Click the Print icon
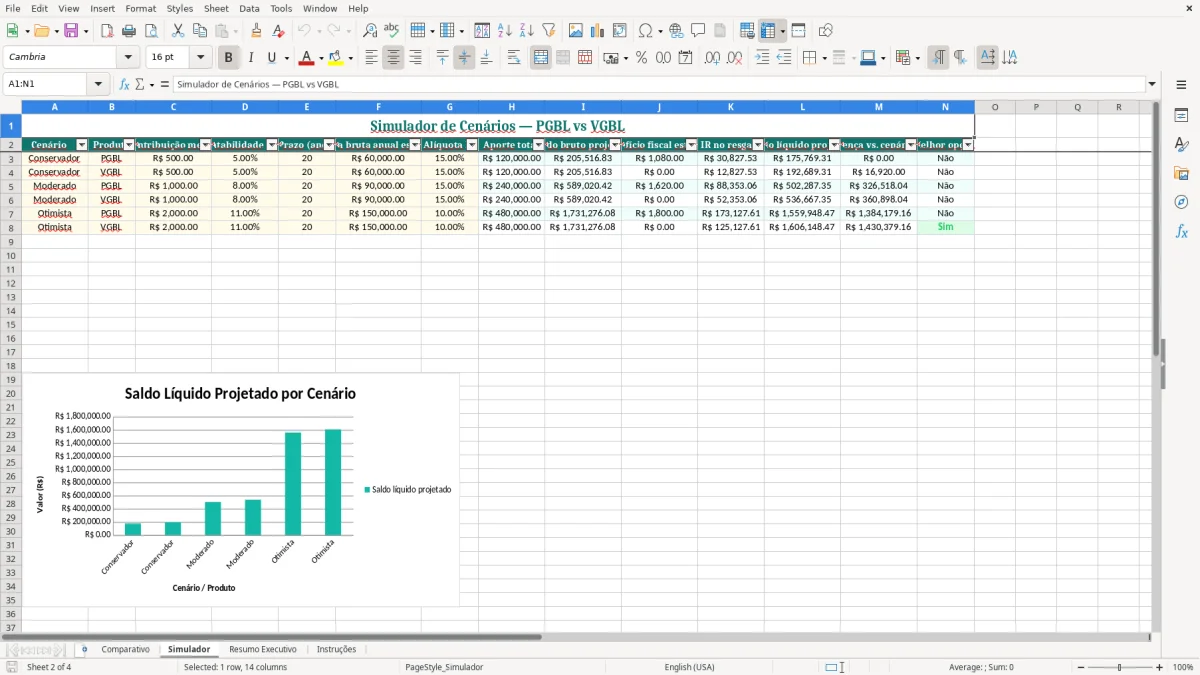The width and height of the screenshot is (1200, 675). pyautogui.click(x=129, y=31)
